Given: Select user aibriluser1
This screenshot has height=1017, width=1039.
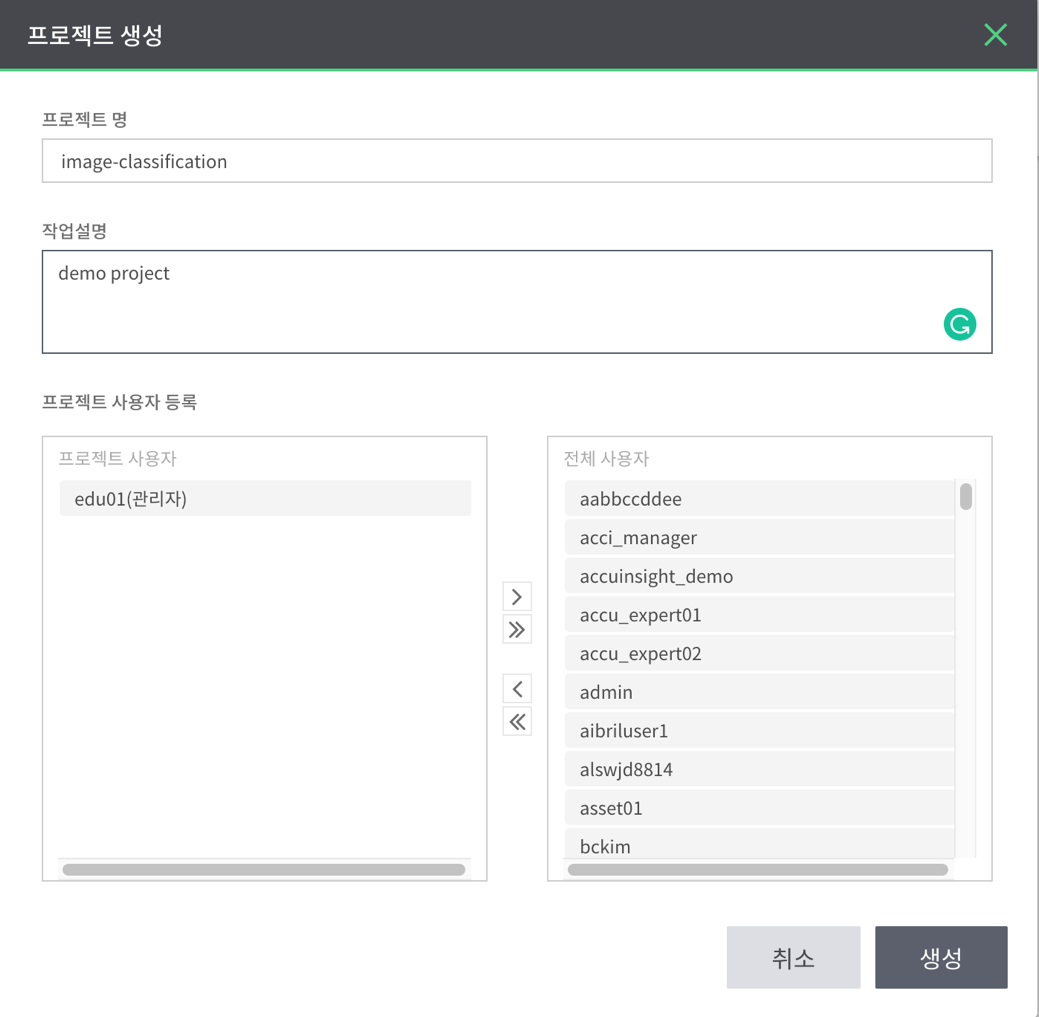Looking at the screenshot, I should [759, 731].
